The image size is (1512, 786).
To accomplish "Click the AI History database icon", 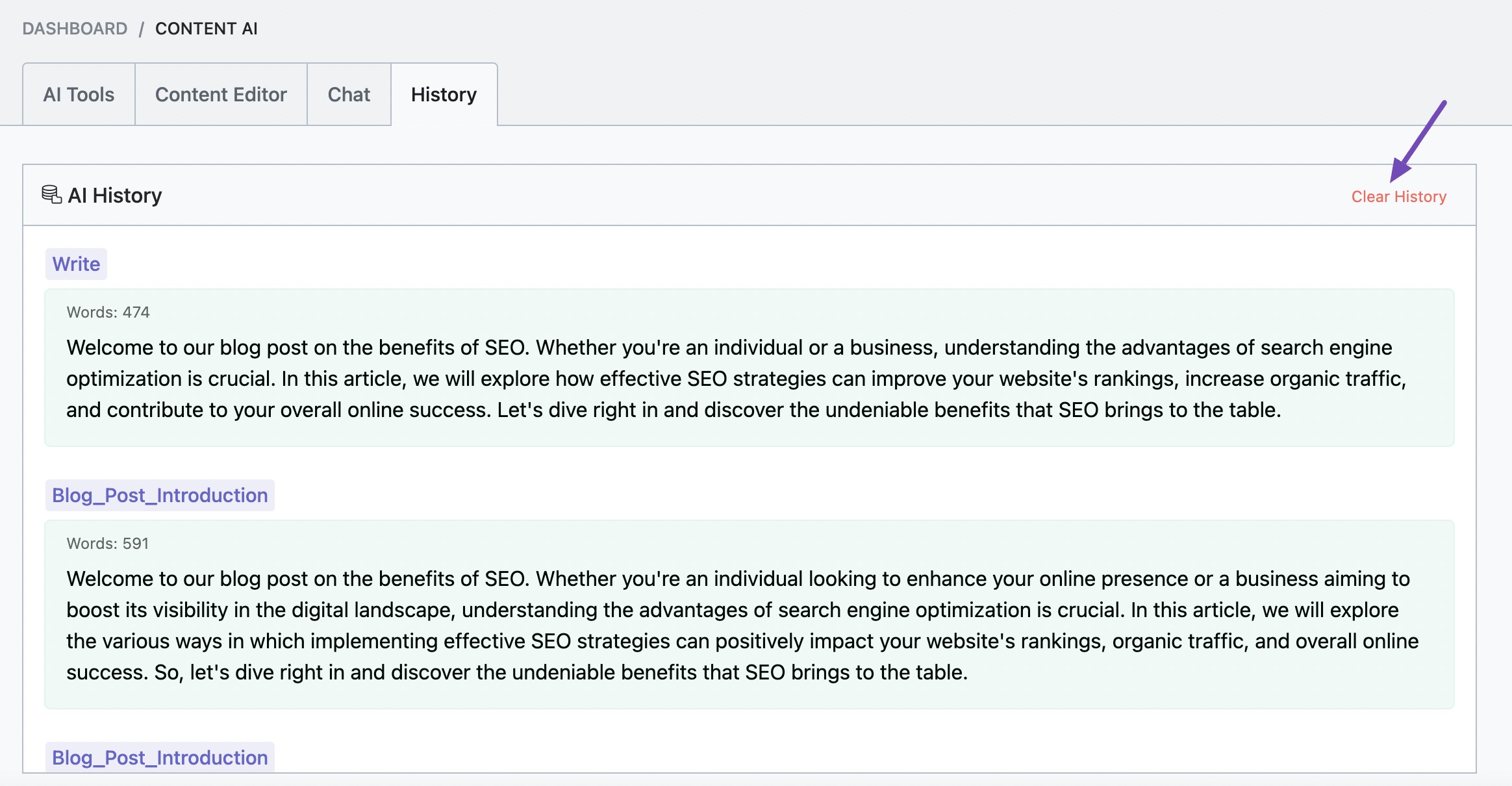I will point(51,194).
